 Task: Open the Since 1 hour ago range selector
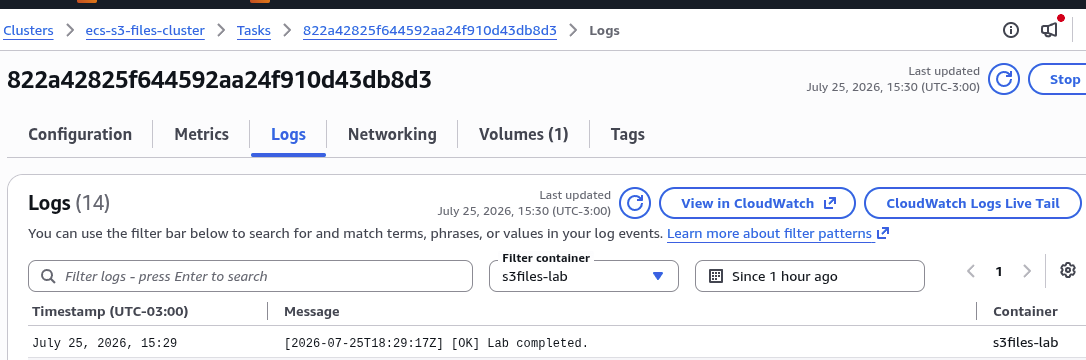coord(810,276)
